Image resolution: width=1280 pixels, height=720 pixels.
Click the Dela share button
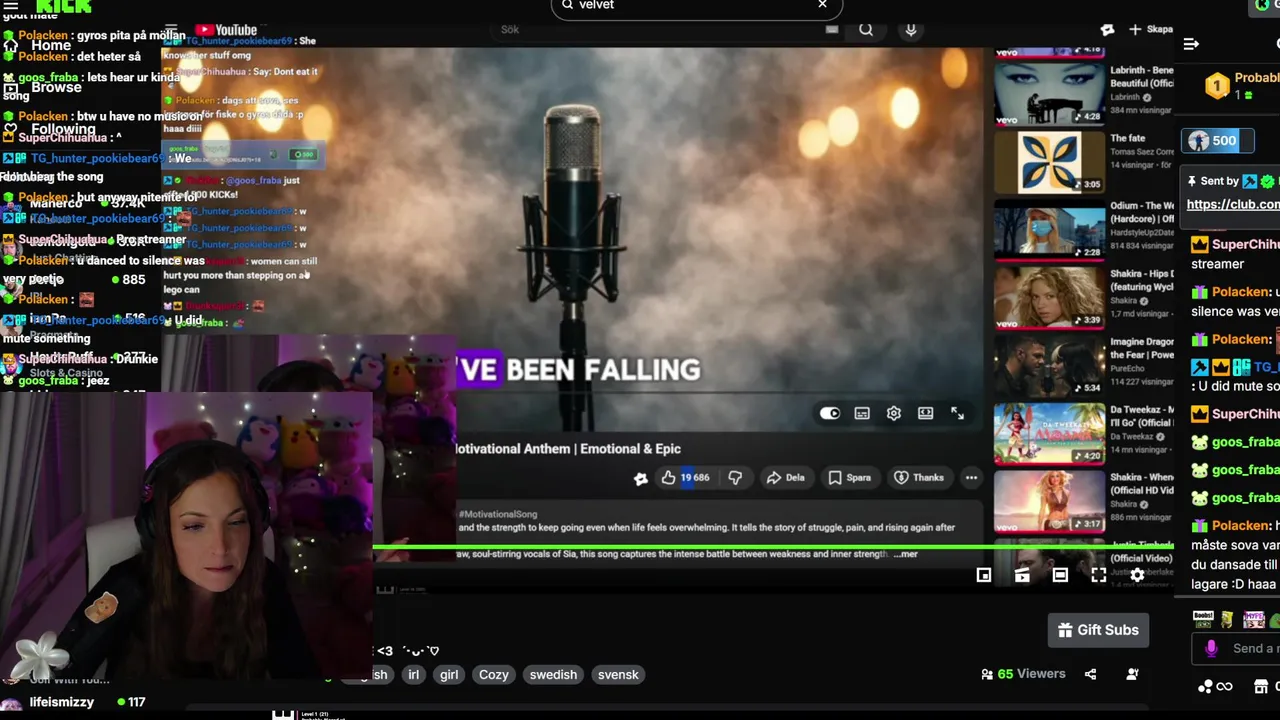tap(785, 478)
